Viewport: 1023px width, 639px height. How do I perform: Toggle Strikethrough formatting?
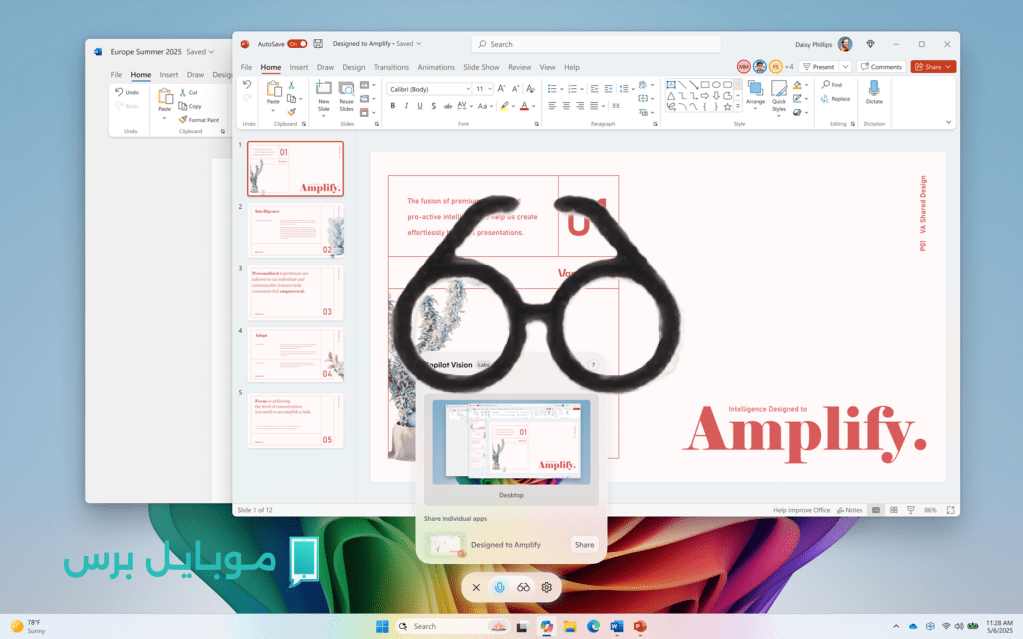coord(448,106)
